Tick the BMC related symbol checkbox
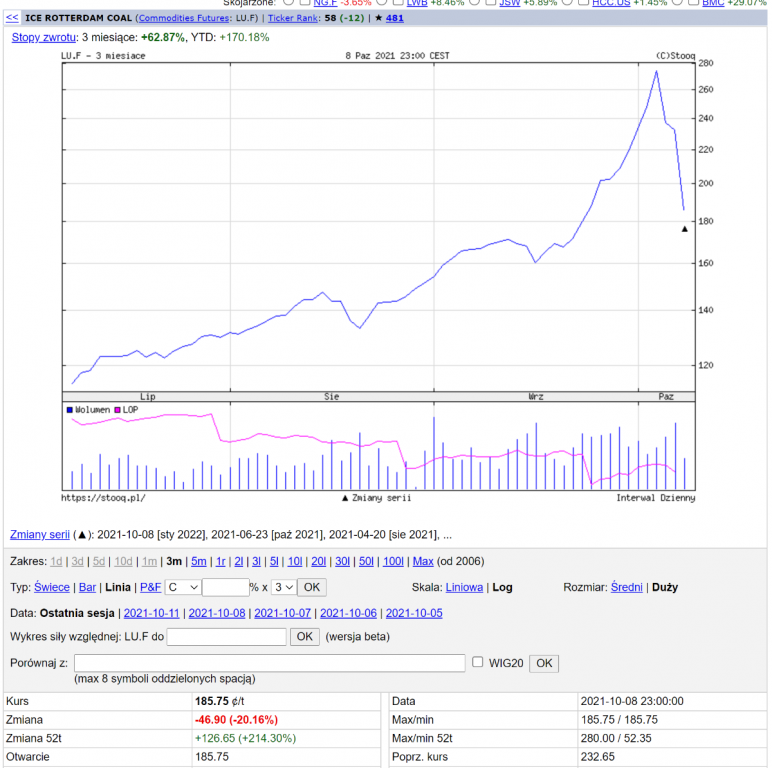 (x=692, y=3)
